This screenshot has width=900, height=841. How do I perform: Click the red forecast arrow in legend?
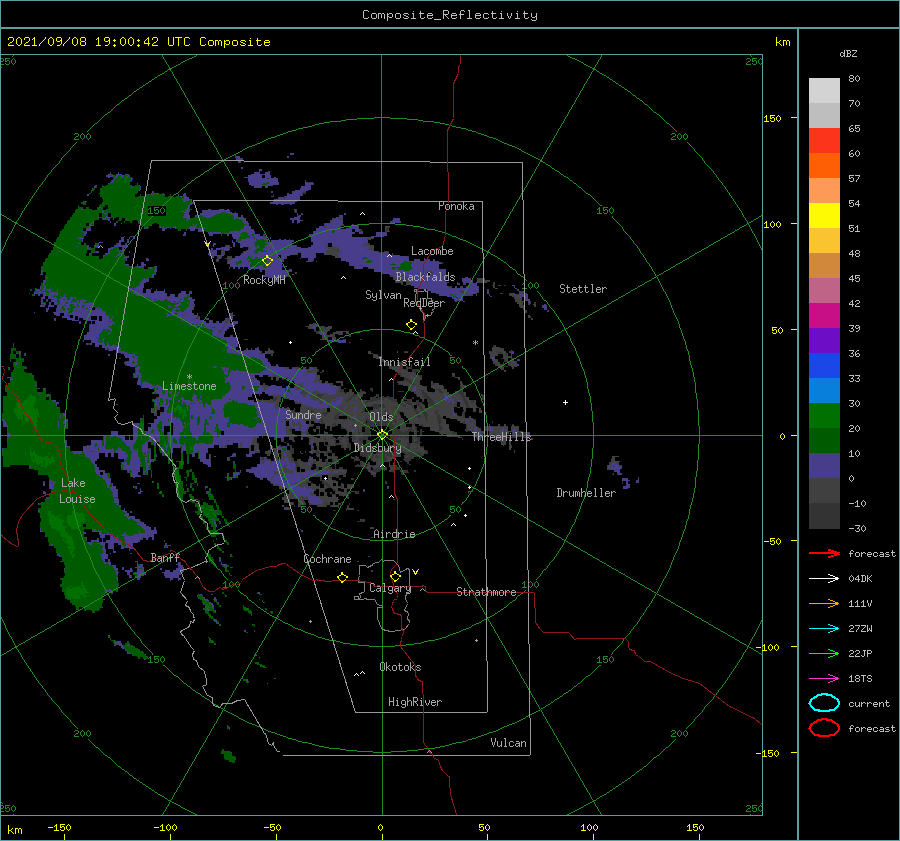click(824, 553)
